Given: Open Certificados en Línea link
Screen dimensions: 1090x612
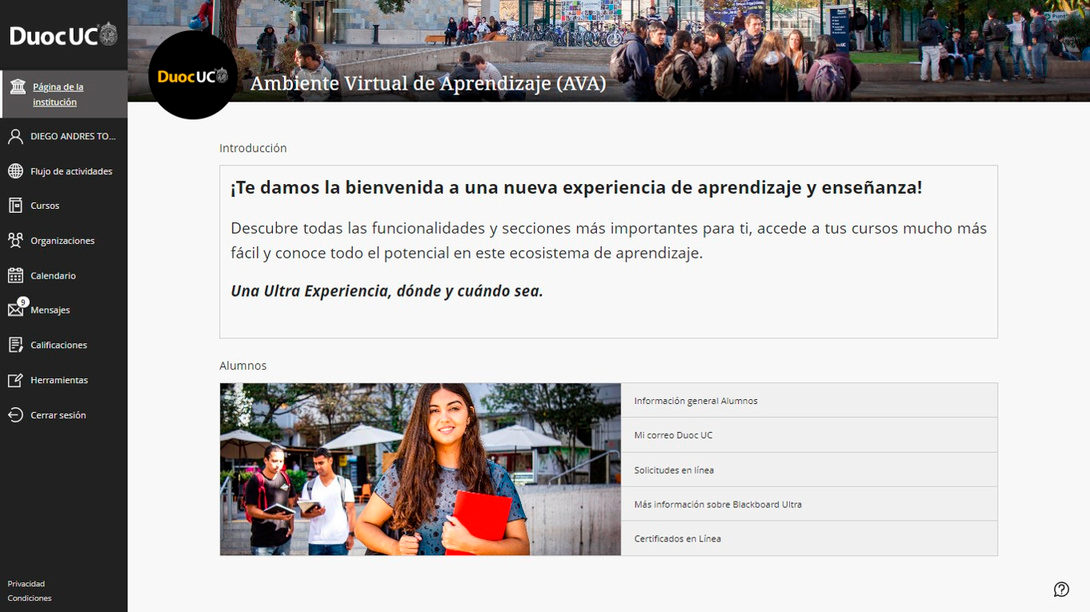Looking at the screenshot, I should (x=809, y=538).
